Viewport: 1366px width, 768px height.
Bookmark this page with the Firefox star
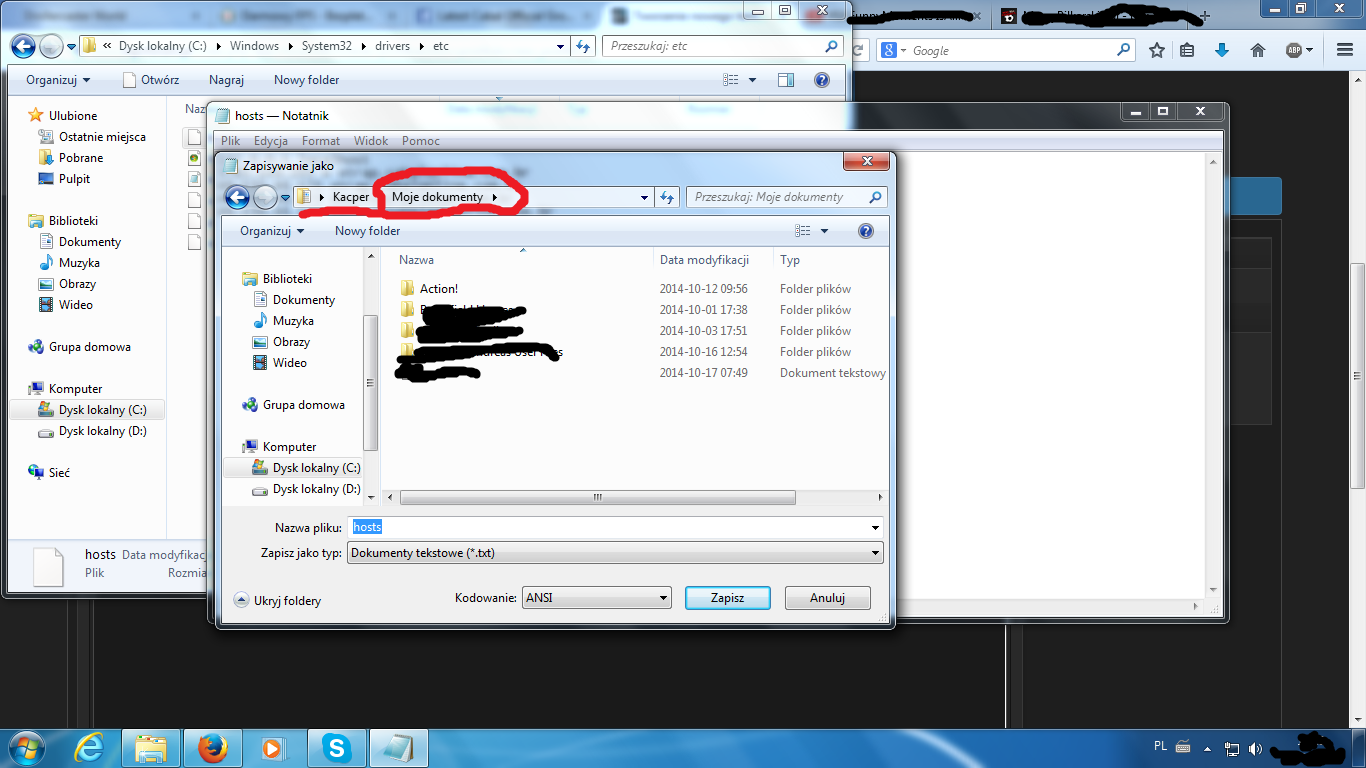pyautogui.click(x=1157, y=50)
